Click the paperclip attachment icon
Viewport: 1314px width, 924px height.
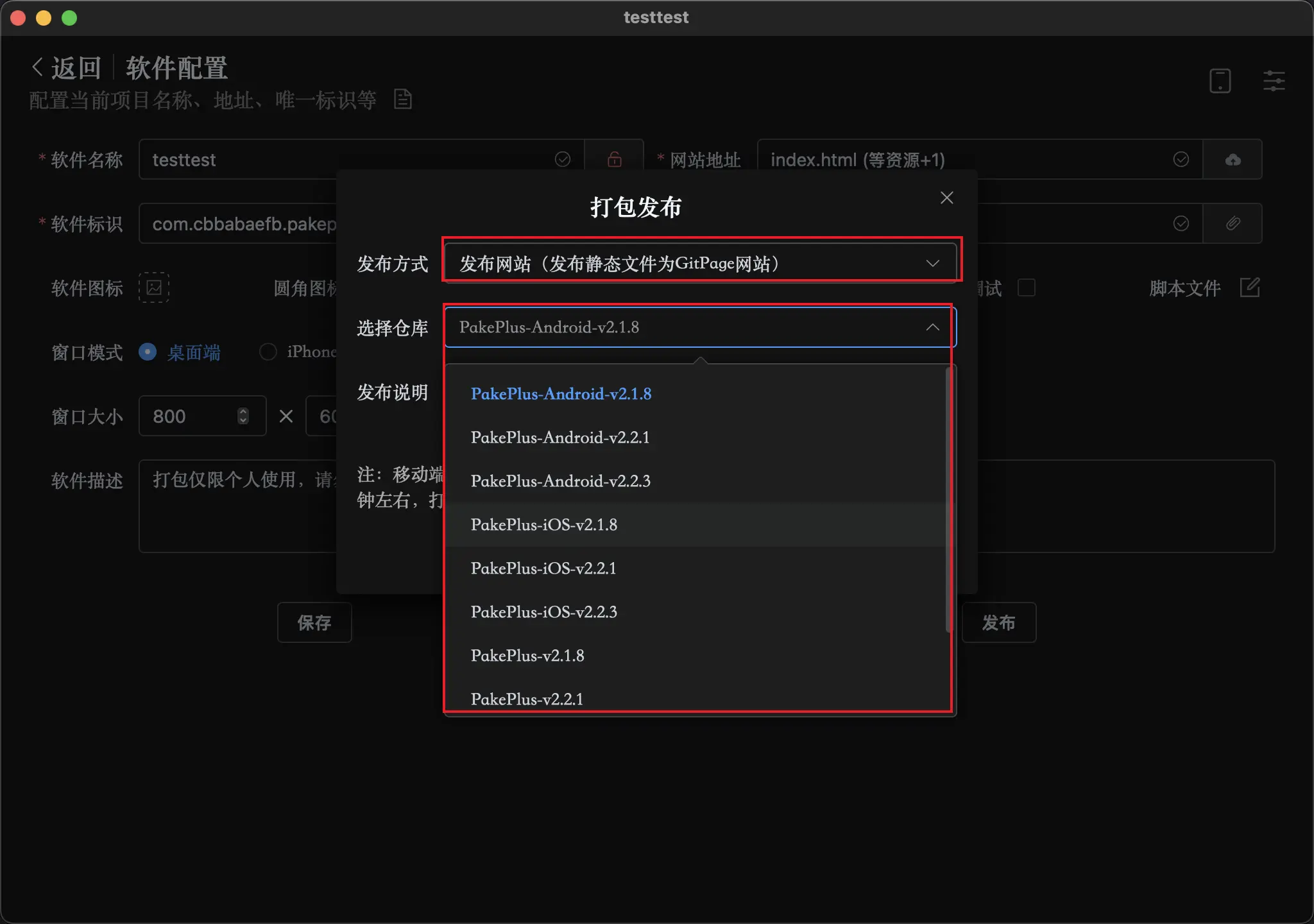coord(1233,223)
